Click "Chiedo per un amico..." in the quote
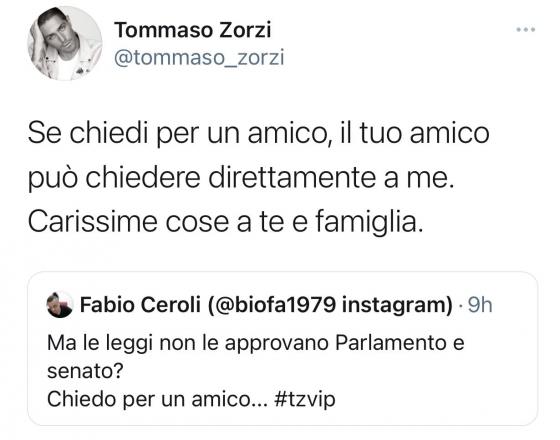 coord(157,399)
